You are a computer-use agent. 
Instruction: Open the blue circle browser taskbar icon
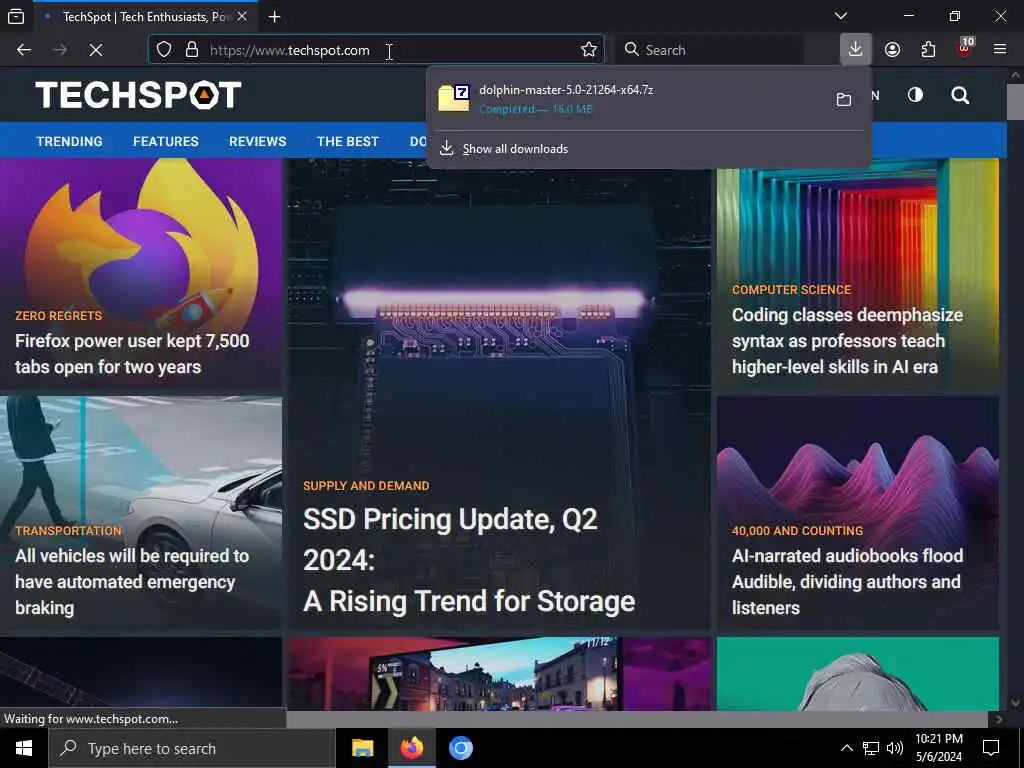[460, 748]
